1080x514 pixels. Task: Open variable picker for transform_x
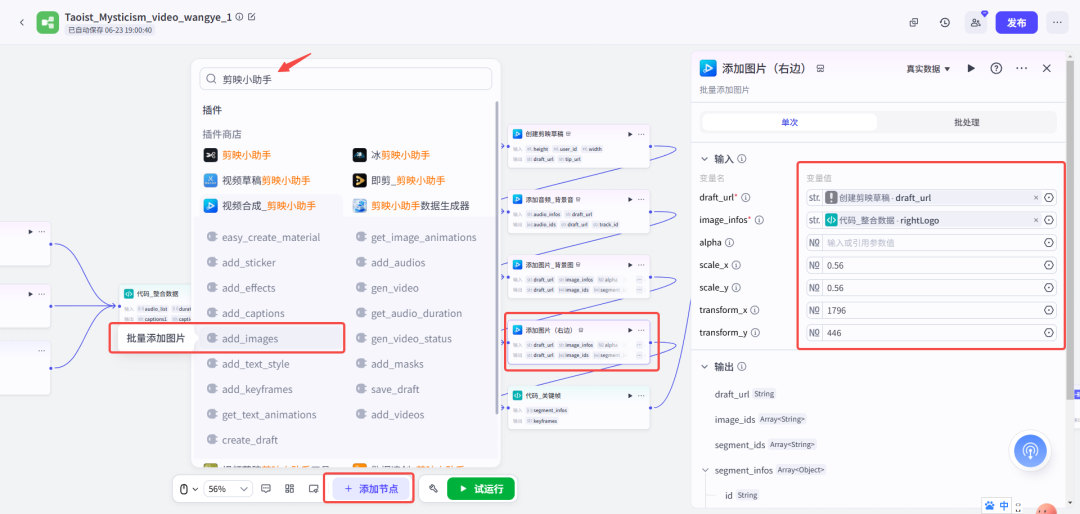[x=1048, y=311]
